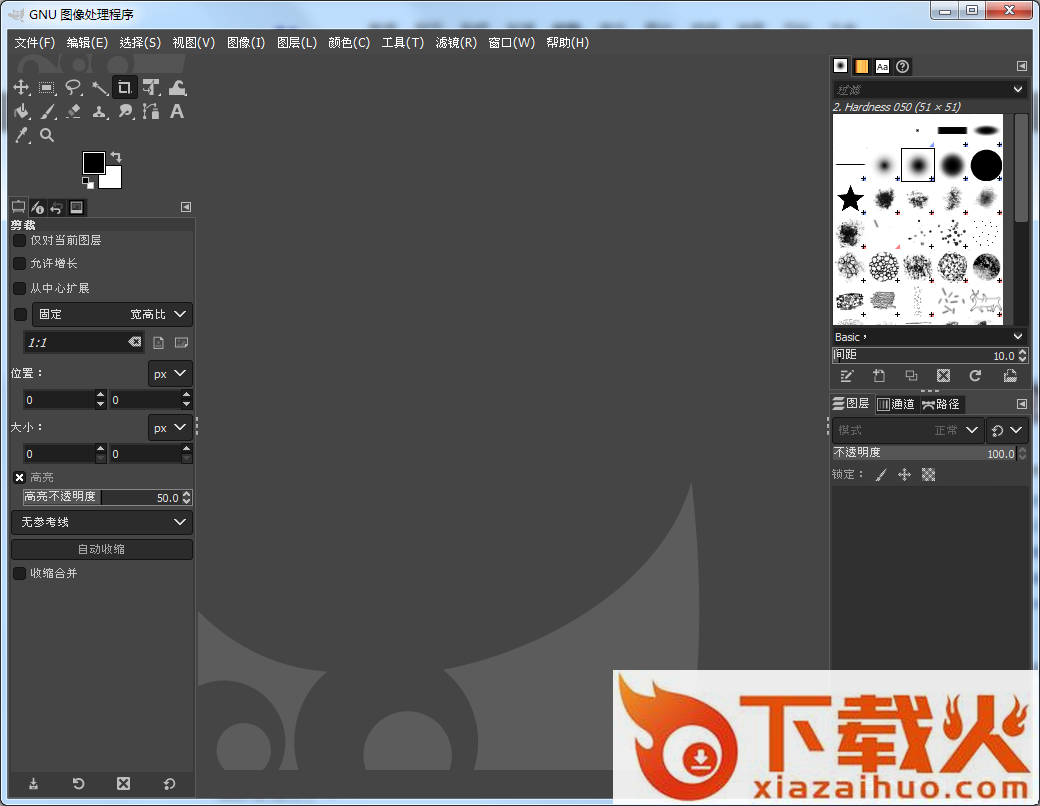Select the Rectangle Select tool
1040x806 pixels.
point(47,88)
